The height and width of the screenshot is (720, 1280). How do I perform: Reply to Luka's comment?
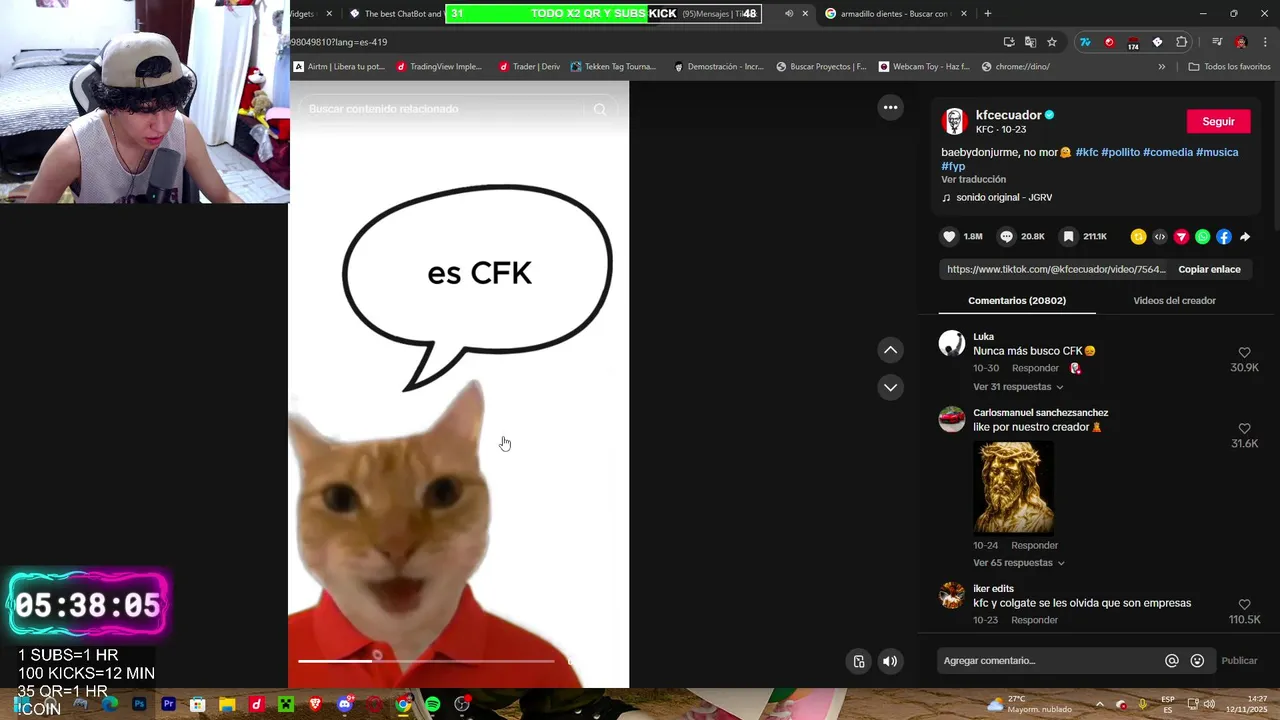1035,368
